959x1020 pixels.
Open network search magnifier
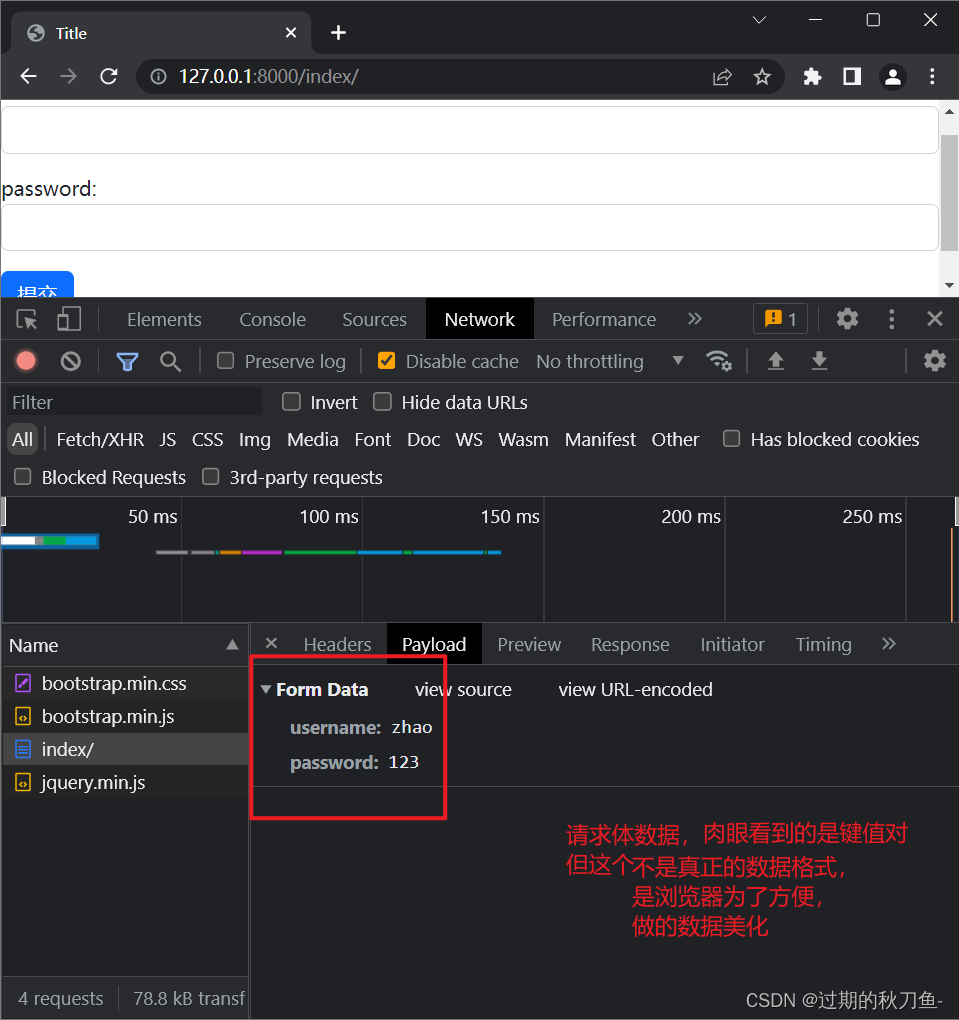(x=170, y=361)
